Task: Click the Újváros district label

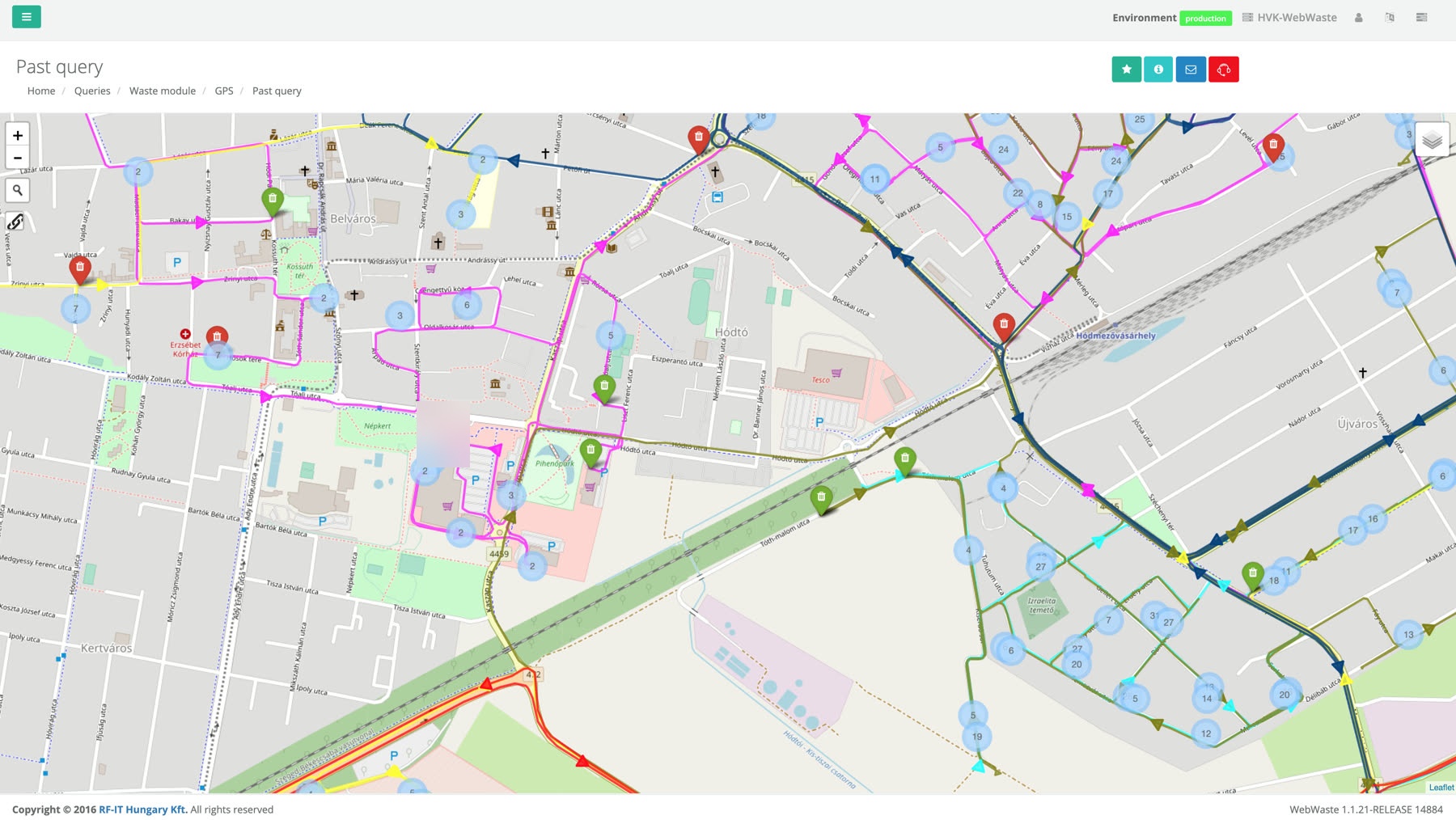Action: pos(1357,424)
